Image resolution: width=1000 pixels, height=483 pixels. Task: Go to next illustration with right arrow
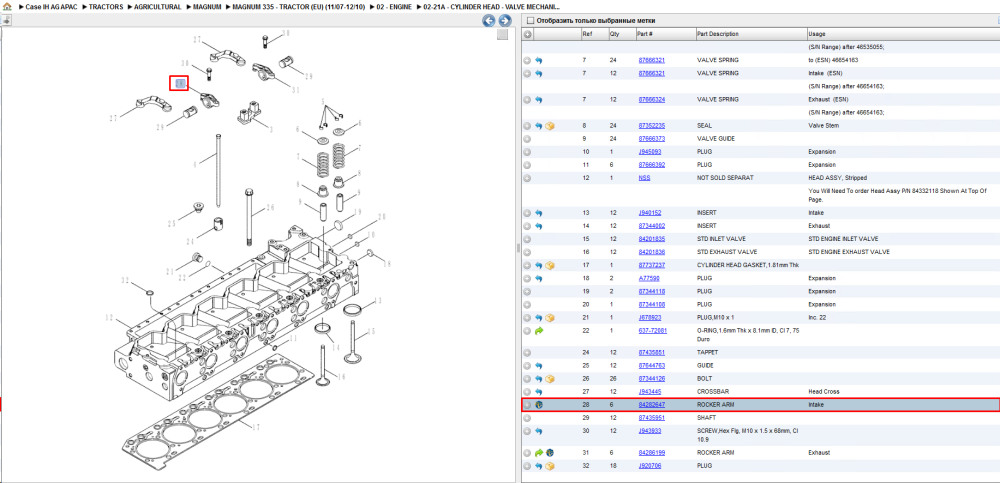click(x=503, y=21)
